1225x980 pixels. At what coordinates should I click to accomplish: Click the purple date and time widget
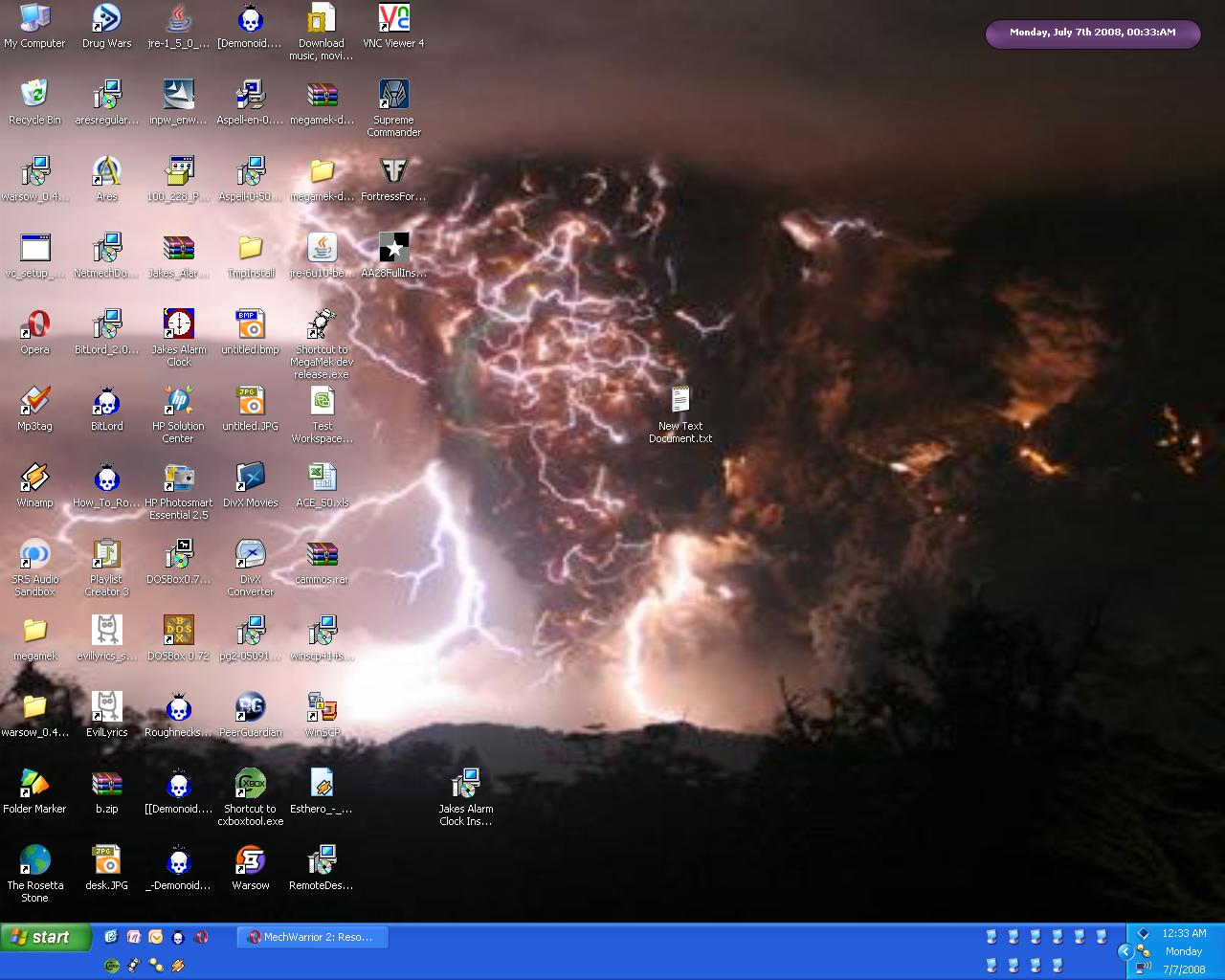[1092, 33]
